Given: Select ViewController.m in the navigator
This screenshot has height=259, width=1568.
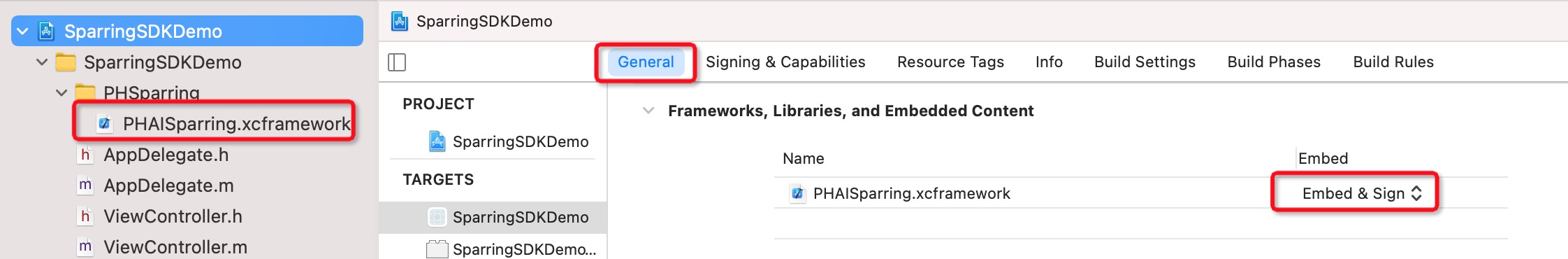Looking at the screenshot, I should (x=175, y=247).
